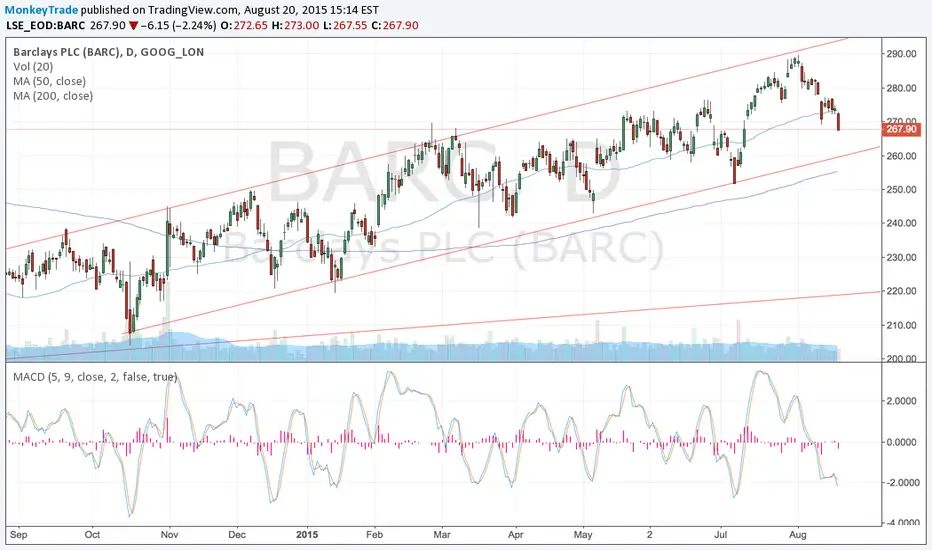Click the 250.00 price axis label
The image size is (932, 550).
pyautogui.click(x=902, y=190)
